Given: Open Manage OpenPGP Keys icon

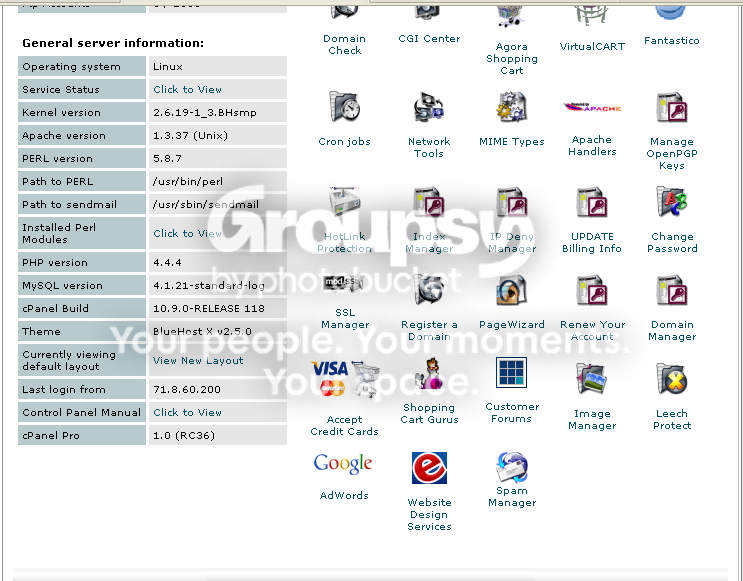Looking at the screenshot, I should pos(671,108).
